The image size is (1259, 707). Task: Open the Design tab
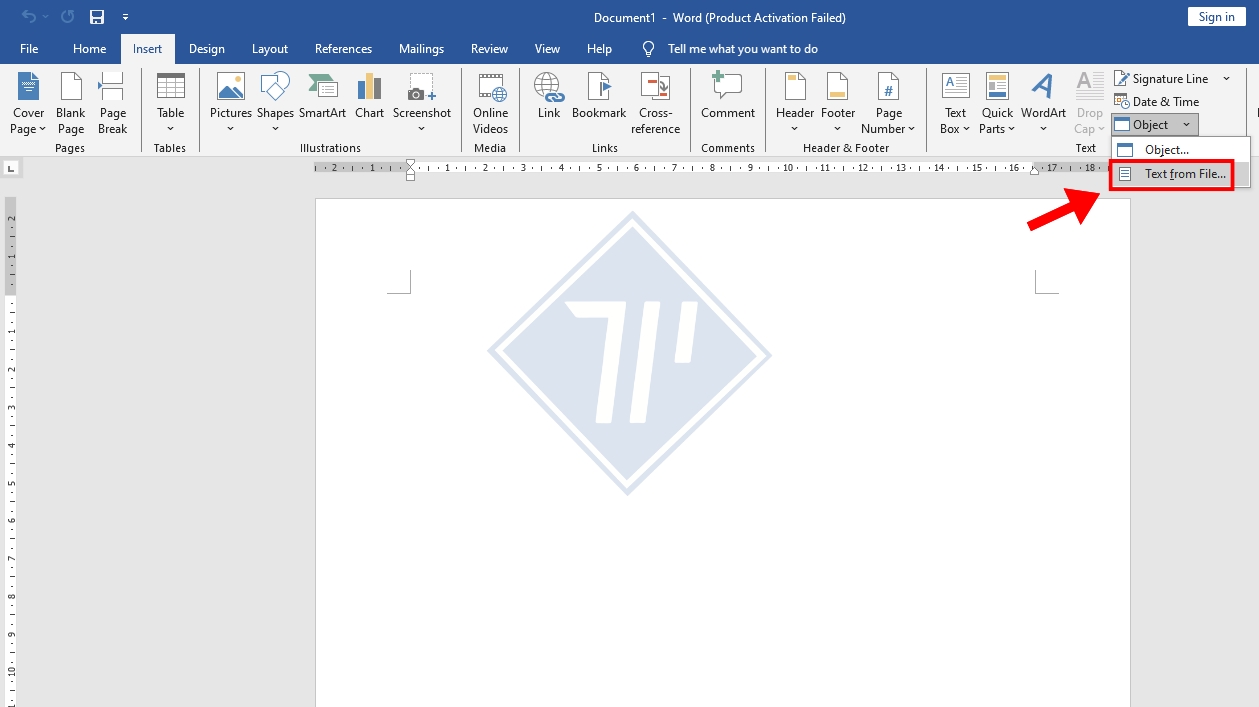click(206, 48)
